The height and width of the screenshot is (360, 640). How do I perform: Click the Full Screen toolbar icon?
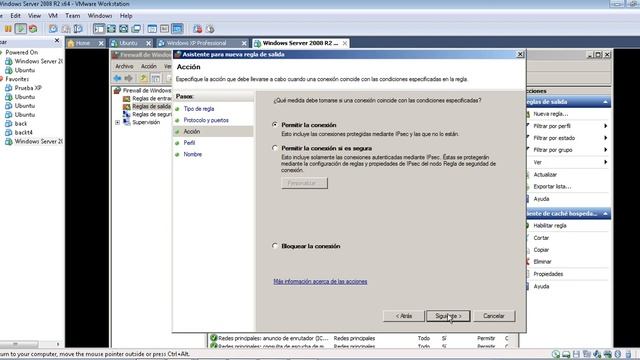coord(111,29)
